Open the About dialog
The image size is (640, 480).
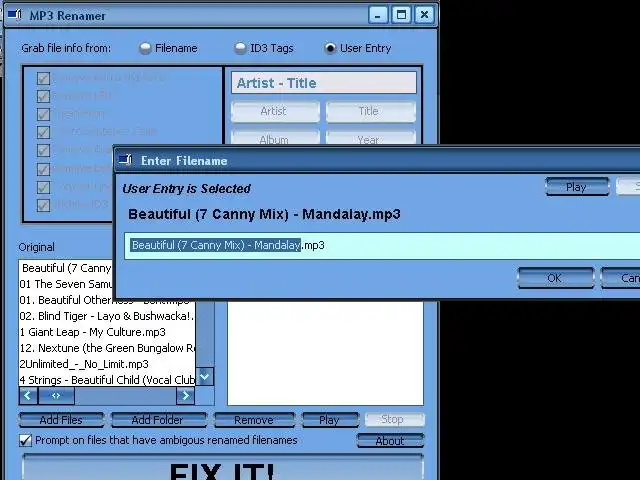point(391,441)
